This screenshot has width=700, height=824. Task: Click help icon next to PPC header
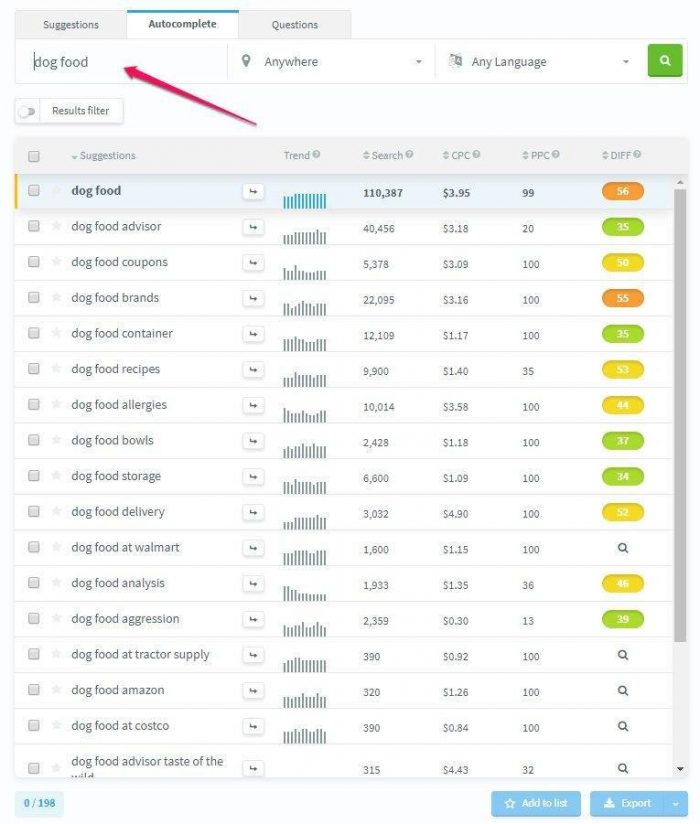click(555, 154)
